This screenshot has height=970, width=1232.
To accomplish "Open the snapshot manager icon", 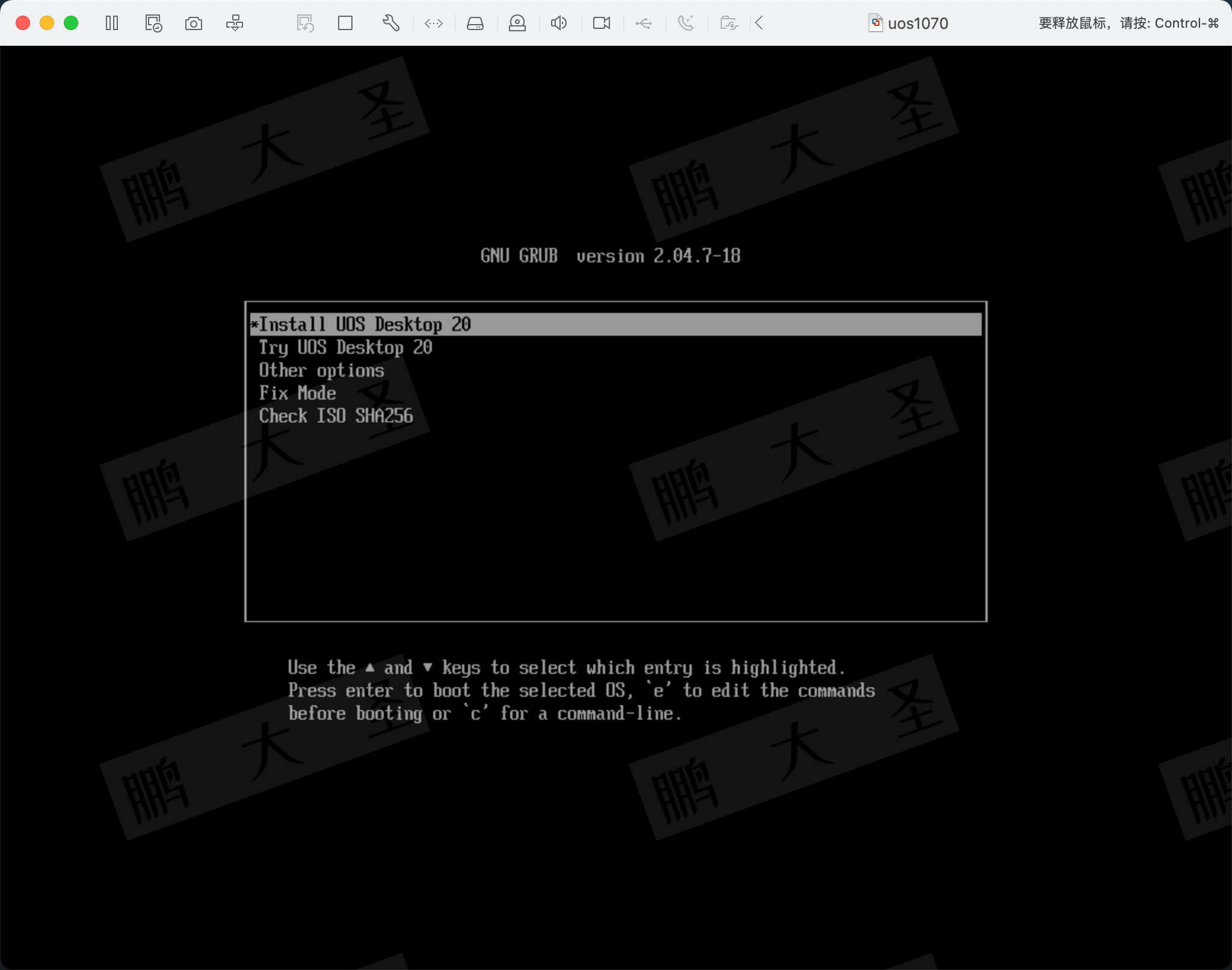I will click(x=153, y=23).
